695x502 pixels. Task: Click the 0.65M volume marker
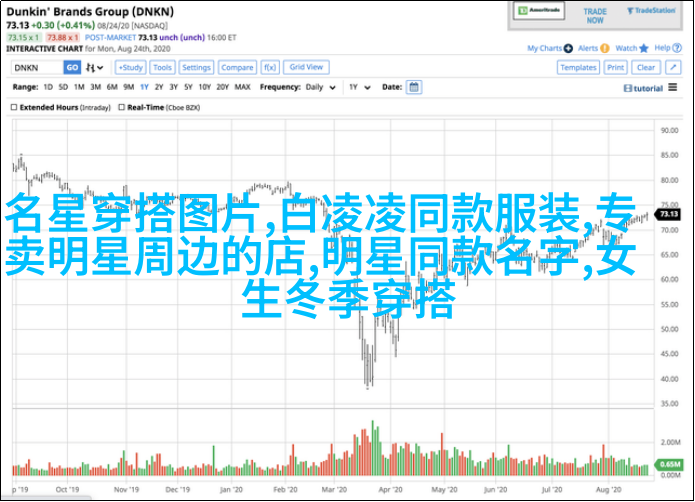click(x=669, y=464)
